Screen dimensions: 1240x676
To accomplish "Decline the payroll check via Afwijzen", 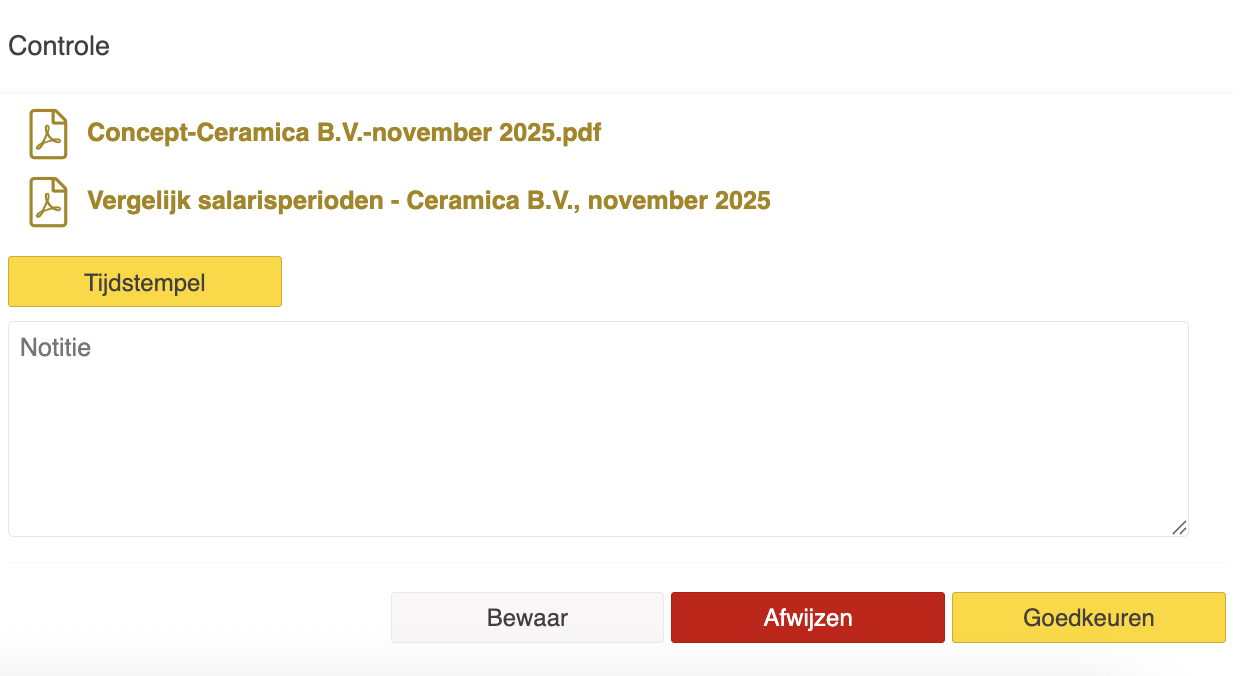I will point(807,617).
